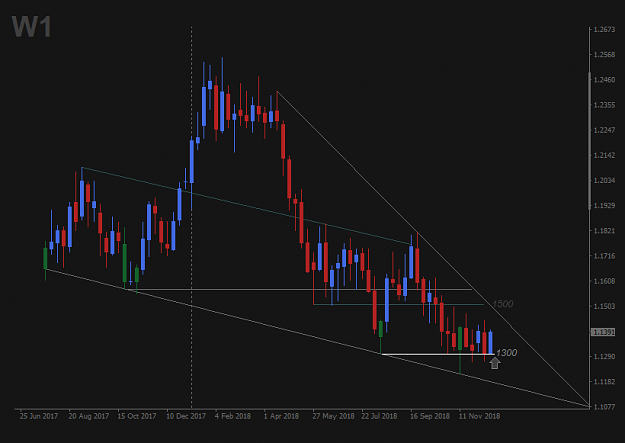Click the 1.2460 price axis value
Screen dimensions: 625x443
[x=604, y=80]
